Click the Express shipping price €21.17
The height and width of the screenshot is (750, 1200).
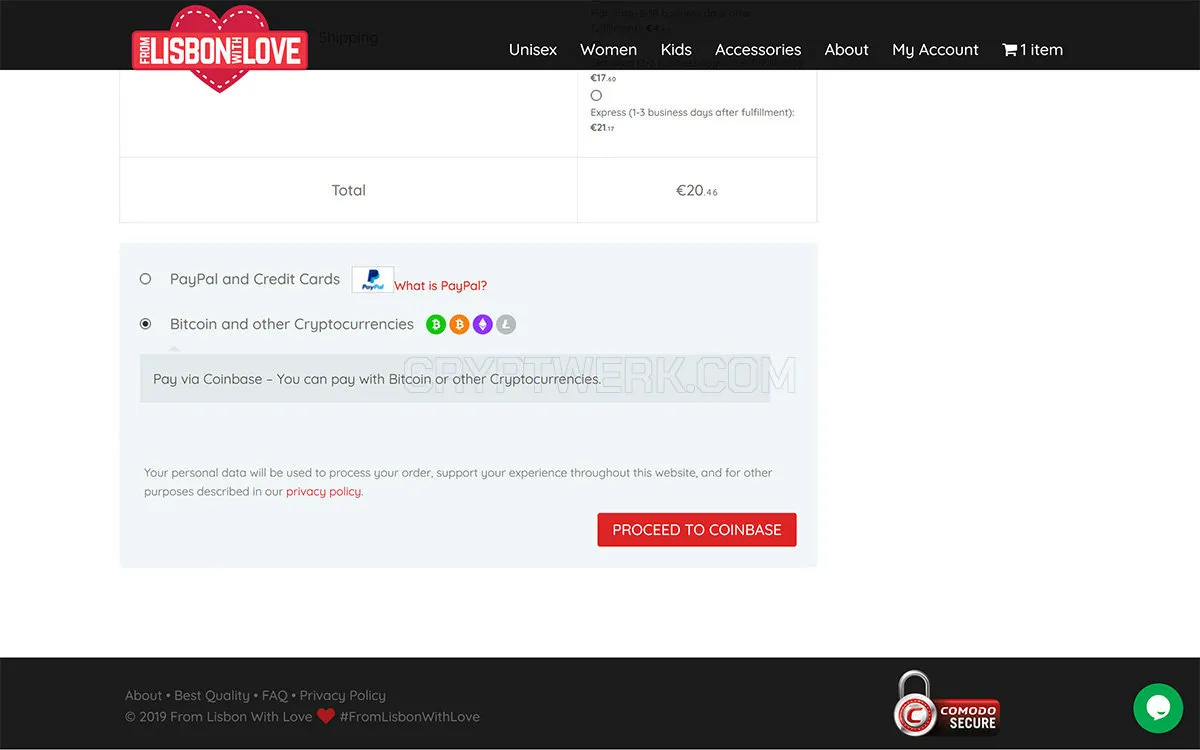tap(603, 128)
